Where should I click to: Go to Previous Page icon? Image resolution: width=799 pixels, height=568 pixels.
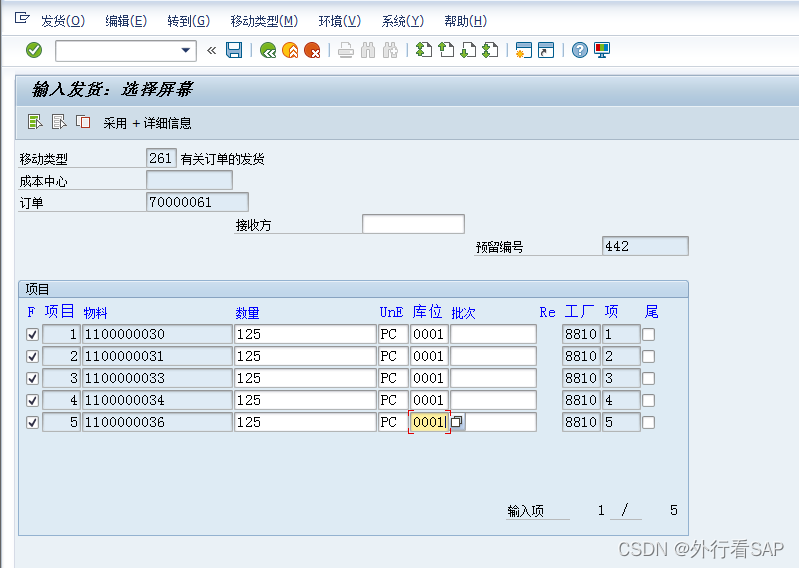click(x=446, y=50)
